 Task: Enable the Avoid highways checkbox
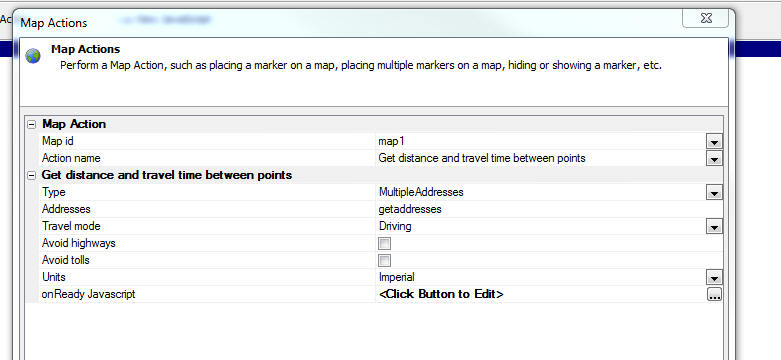pyautogui.click(x=385, y=243)
